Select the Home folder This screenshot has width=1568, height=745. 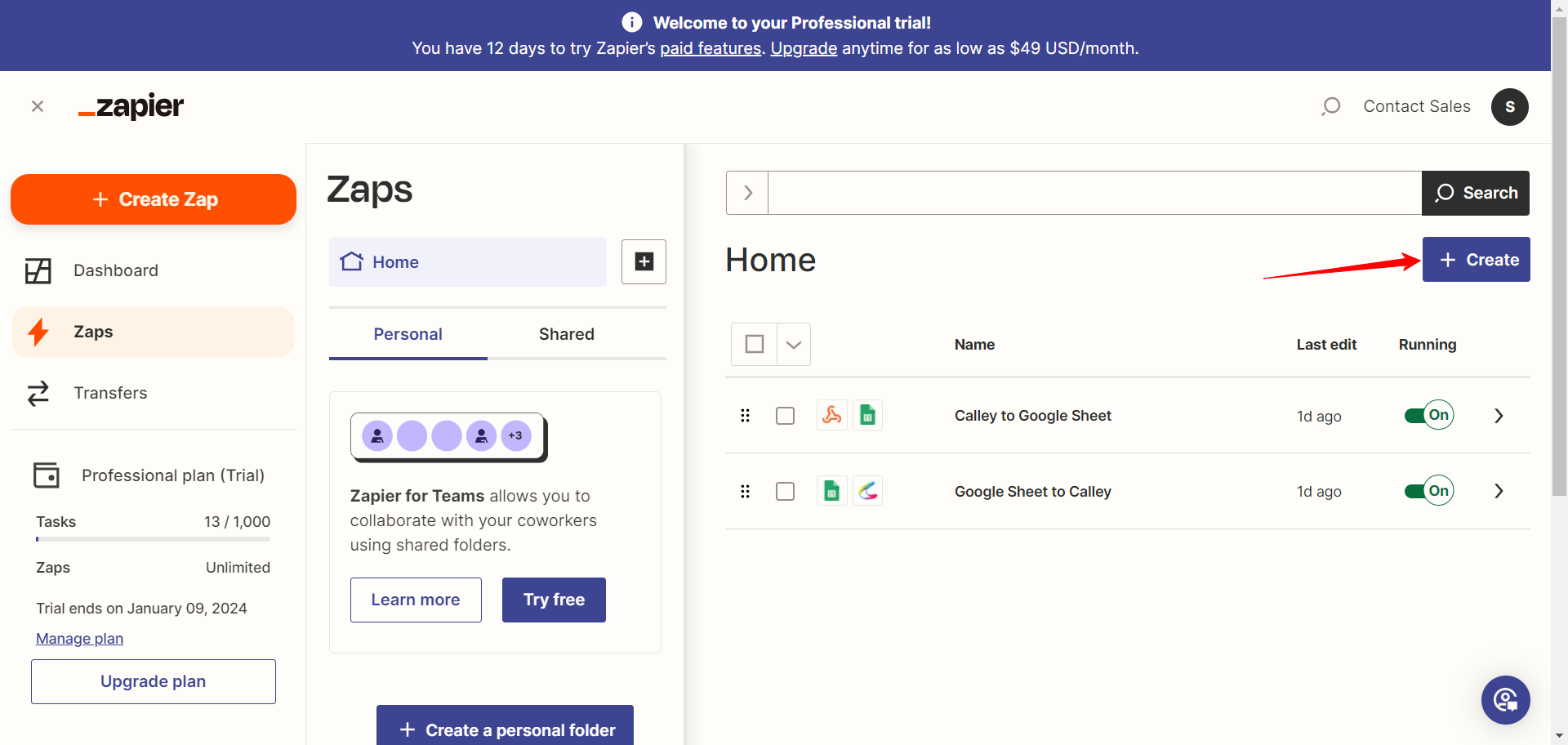(468, 262)
